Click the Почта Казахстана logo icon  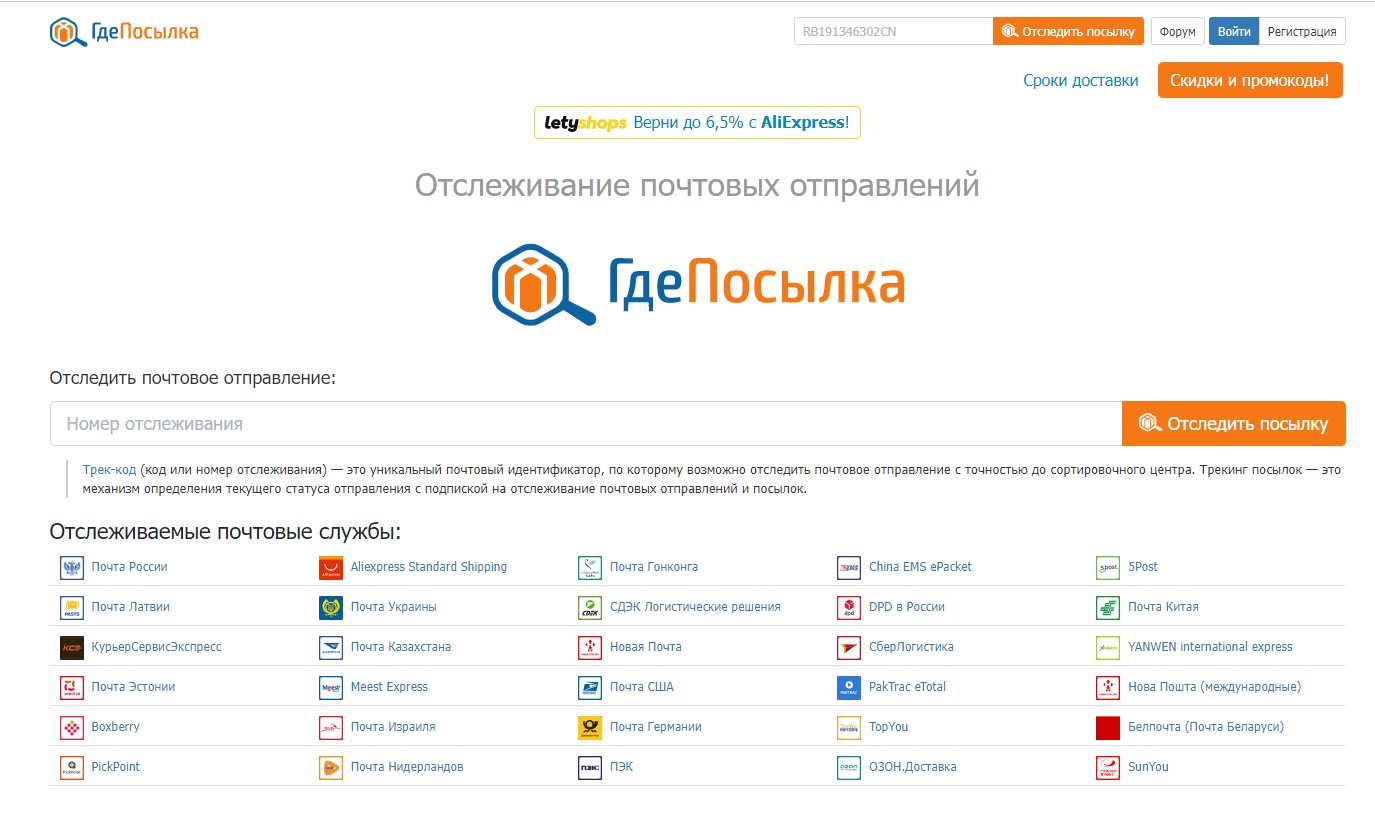[x=331, y=648]
